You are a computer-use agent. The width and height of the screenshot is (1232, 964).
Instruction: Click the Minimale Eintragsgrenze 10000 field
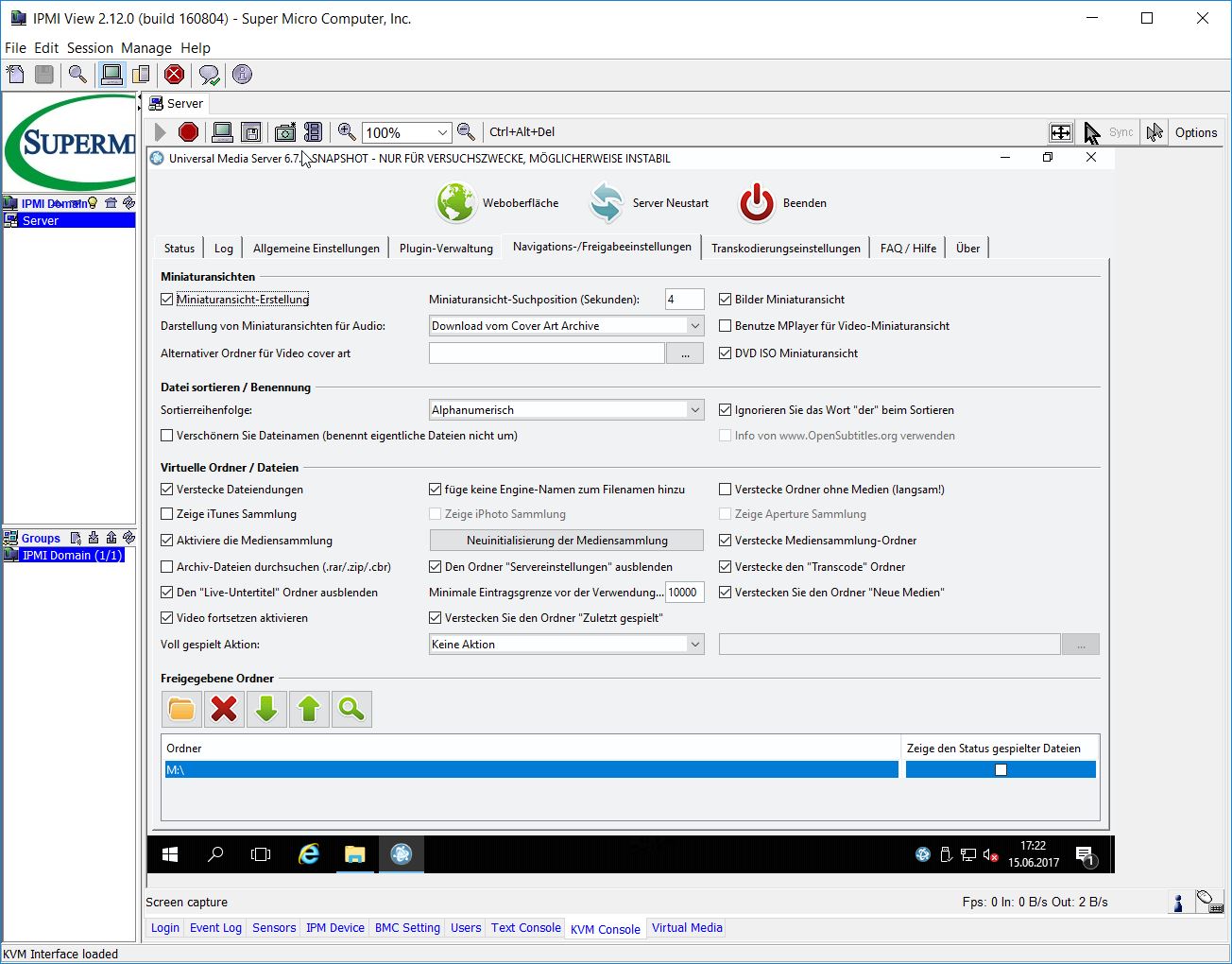tap(684, 593)
